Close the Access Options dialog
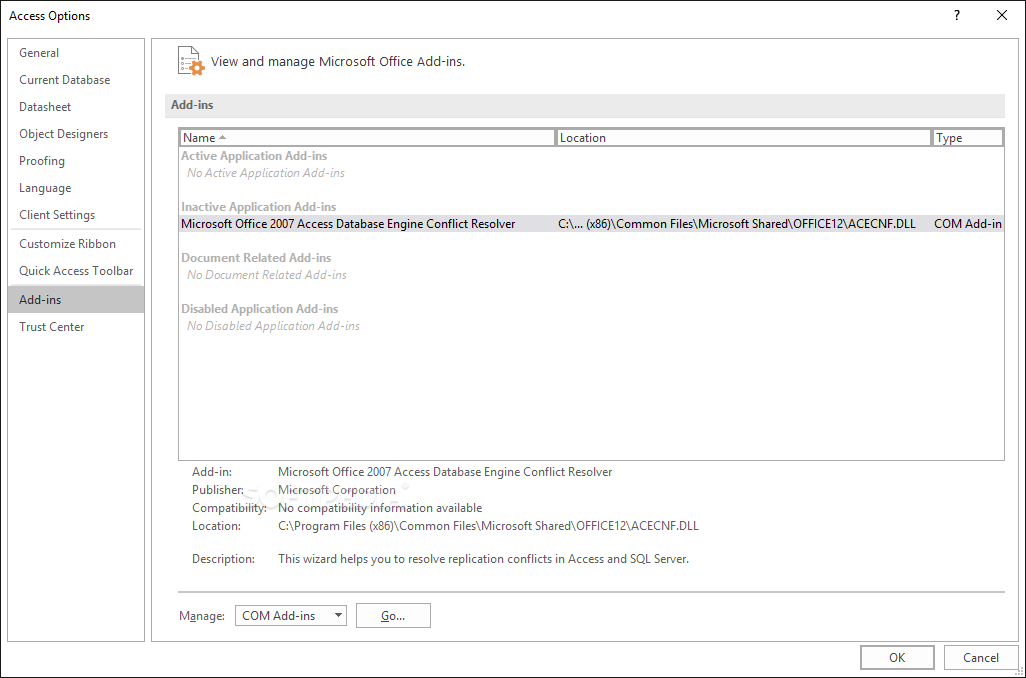 (1002, 15)
